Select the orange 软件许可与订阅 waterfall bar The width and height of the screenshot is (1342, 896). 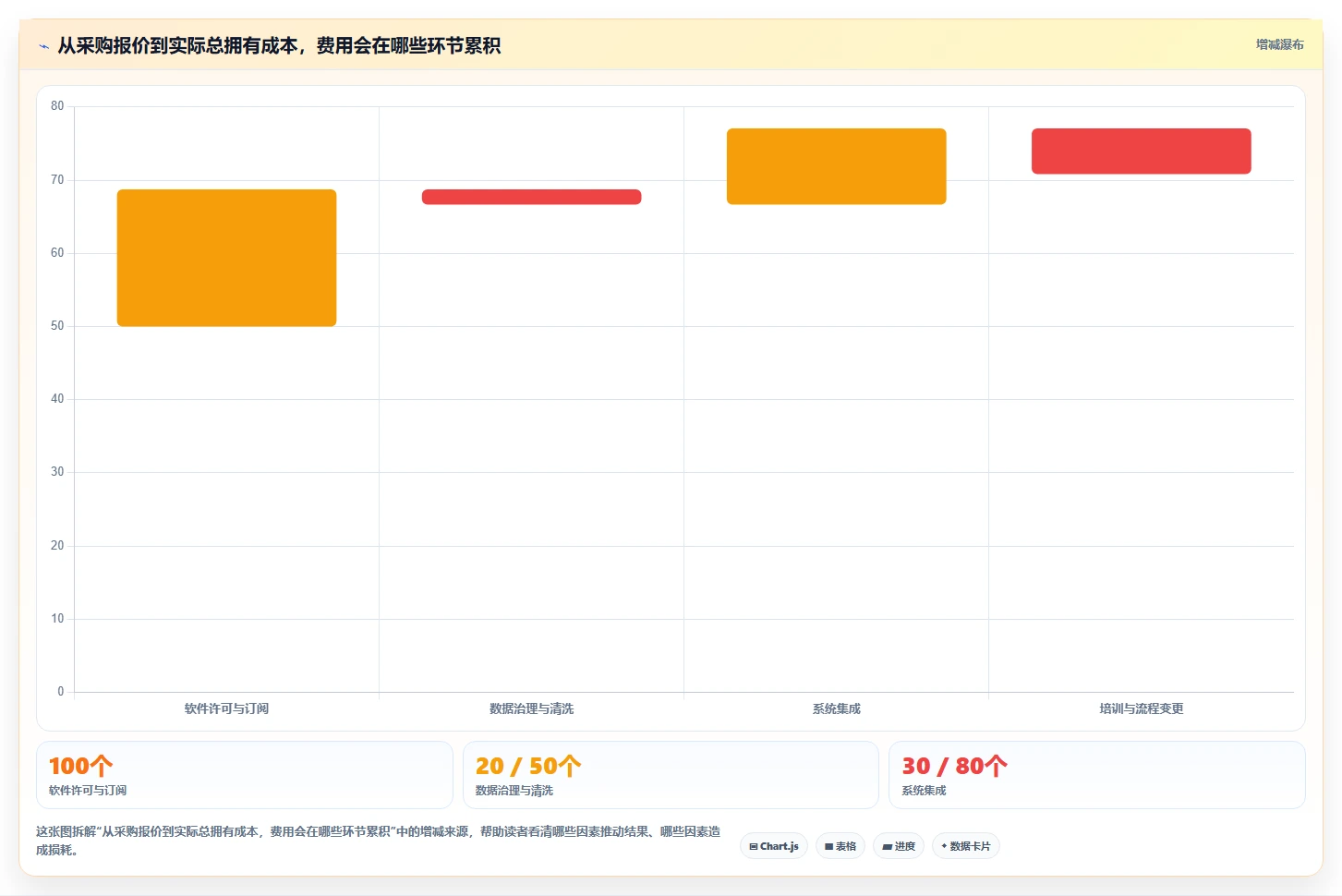point(226,258)
